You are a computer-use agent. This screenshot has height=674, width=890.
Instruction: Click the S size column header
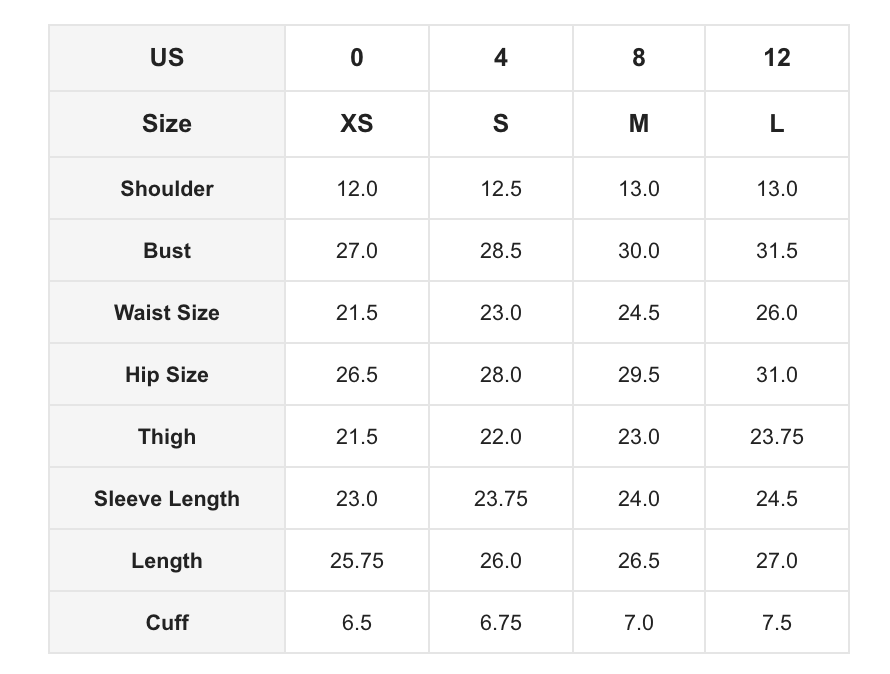(x=501, y=123)
